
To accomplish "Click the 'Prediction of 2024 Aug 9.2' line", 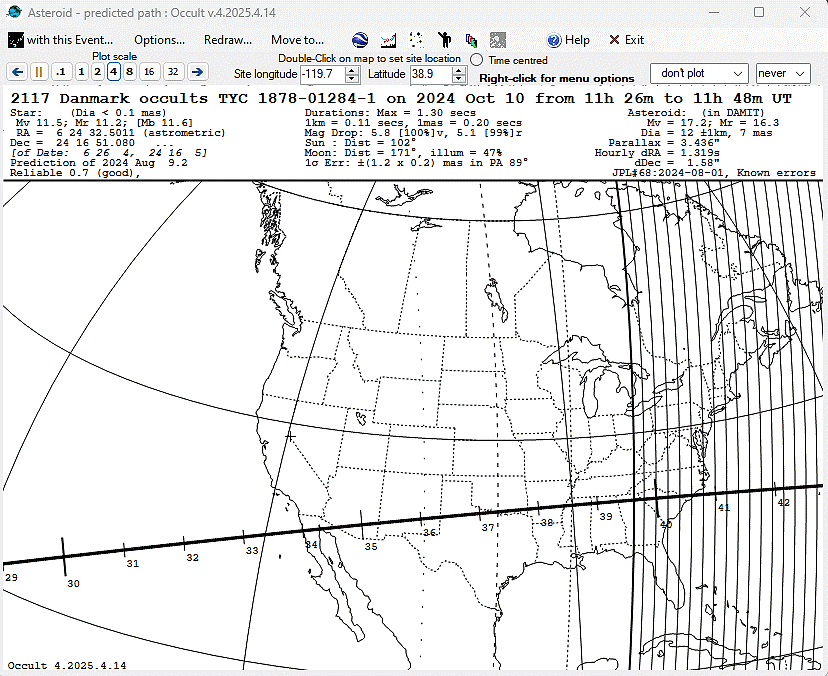I will 99,163.
